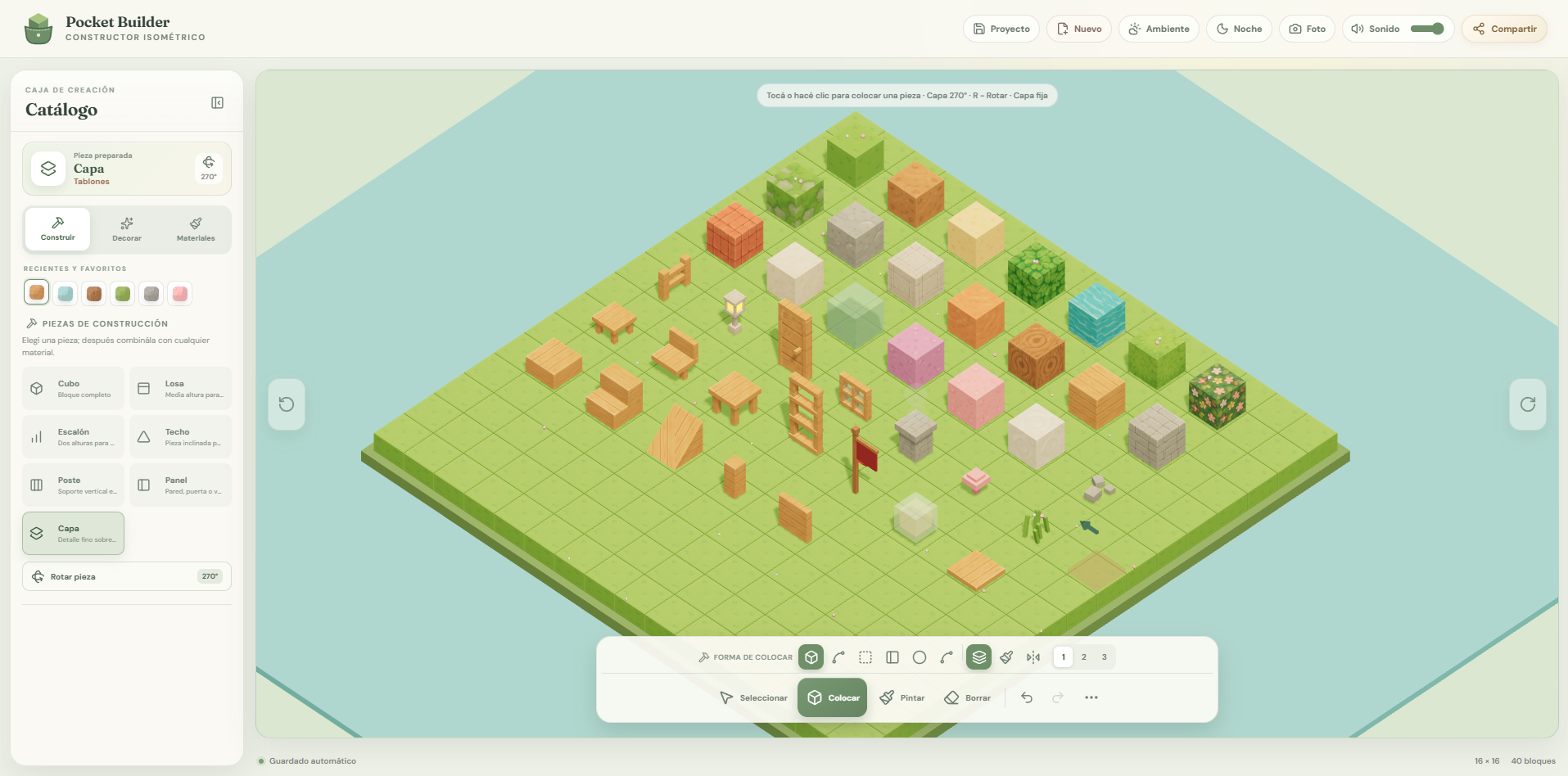Create a new build with Nuevo
This screenshot has height=776, width=1568.
pyautogui.click(x=1079, y=29)
